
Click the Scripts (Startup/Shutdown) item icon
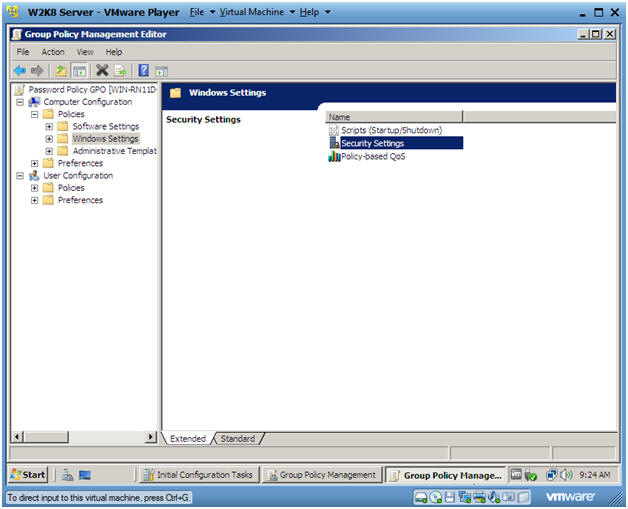[x=334, y=130]
